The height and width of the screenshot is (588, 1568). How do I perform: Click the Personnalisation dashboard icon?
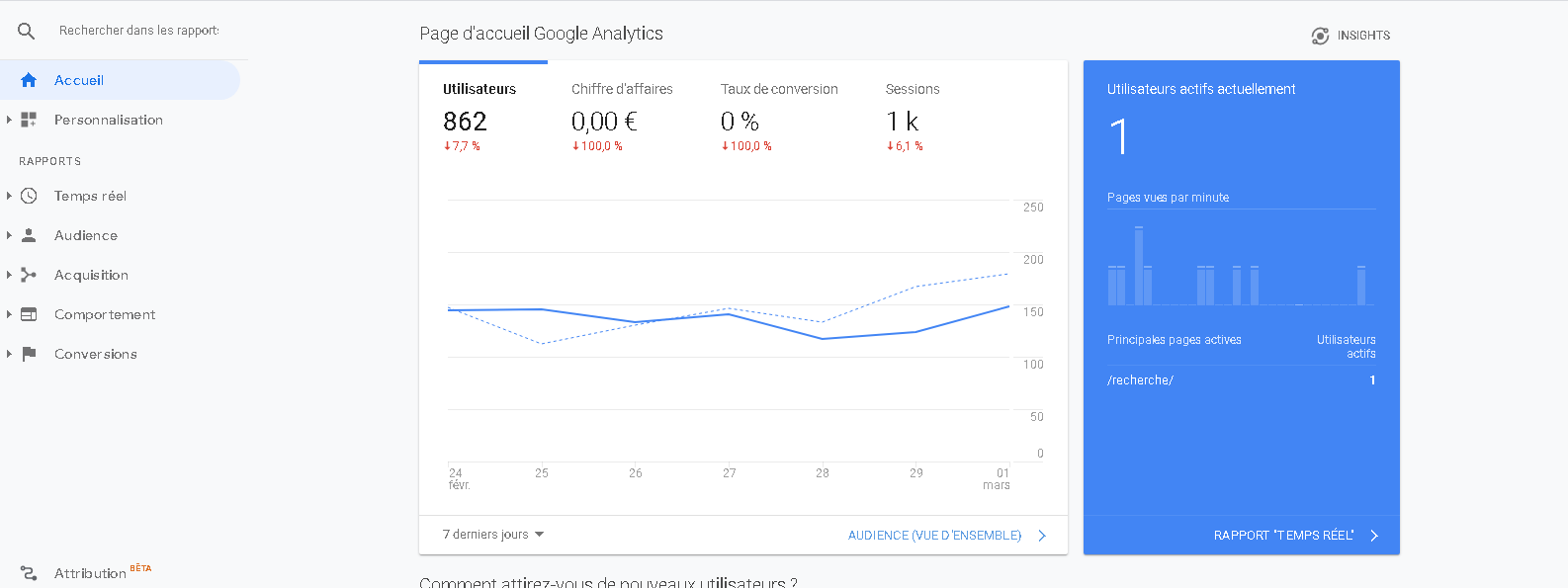click(29, 120)
